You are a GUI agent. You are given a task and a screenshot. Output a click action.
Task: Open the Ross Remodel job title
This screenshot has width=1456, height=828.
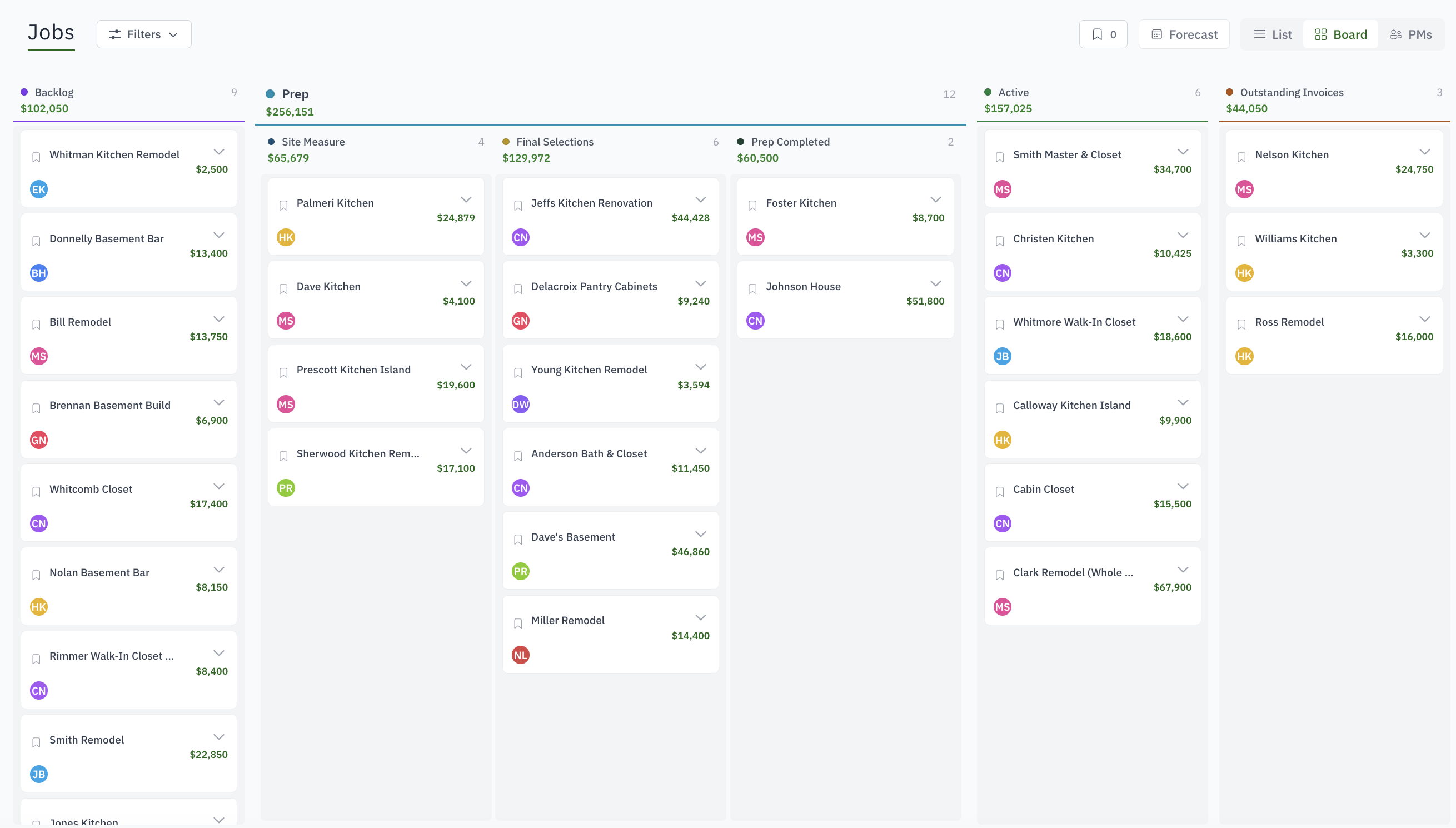[1289, 322]
